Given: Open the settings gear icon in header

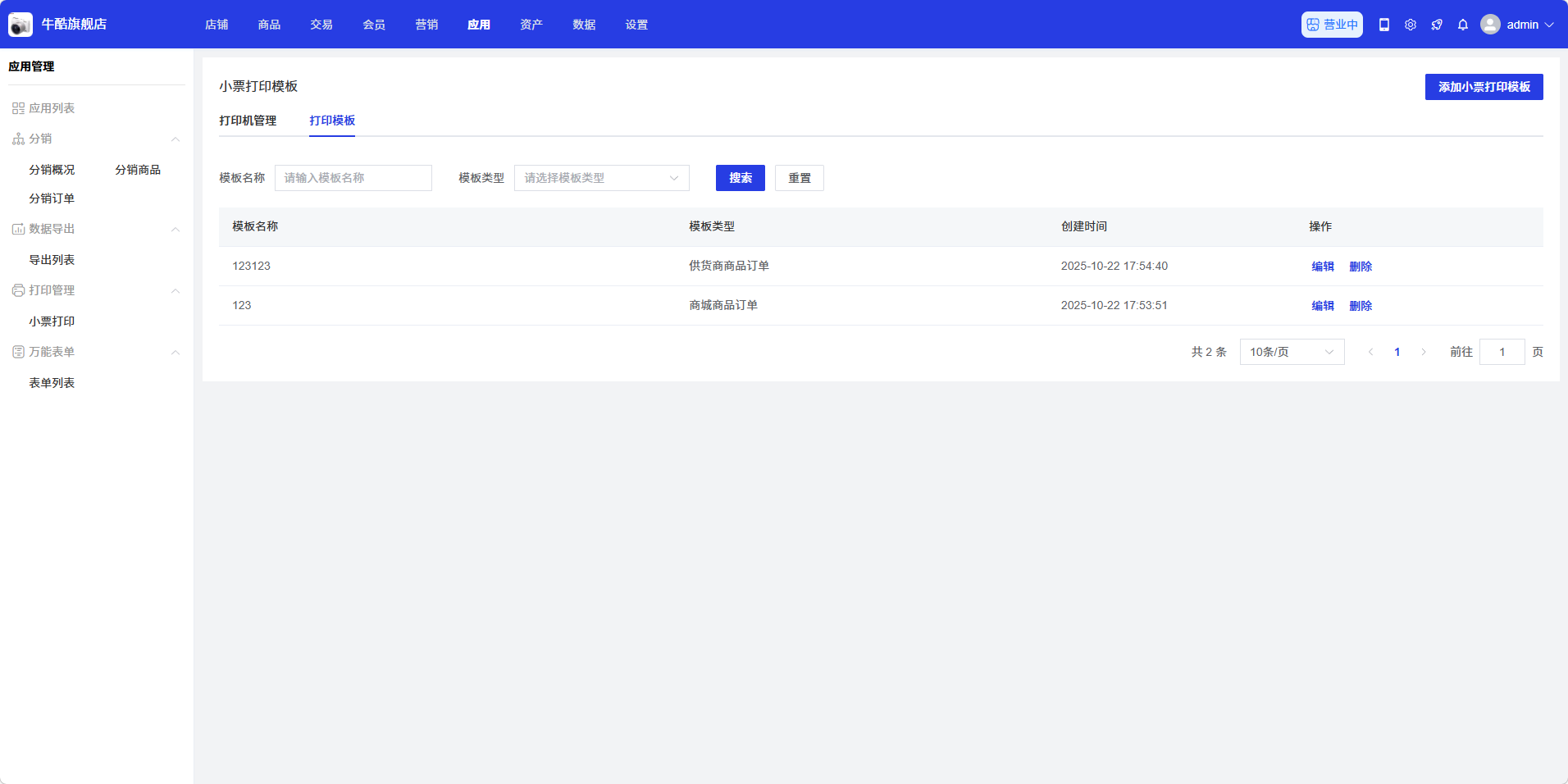Looking at the screenshot, I should 1410,25.
